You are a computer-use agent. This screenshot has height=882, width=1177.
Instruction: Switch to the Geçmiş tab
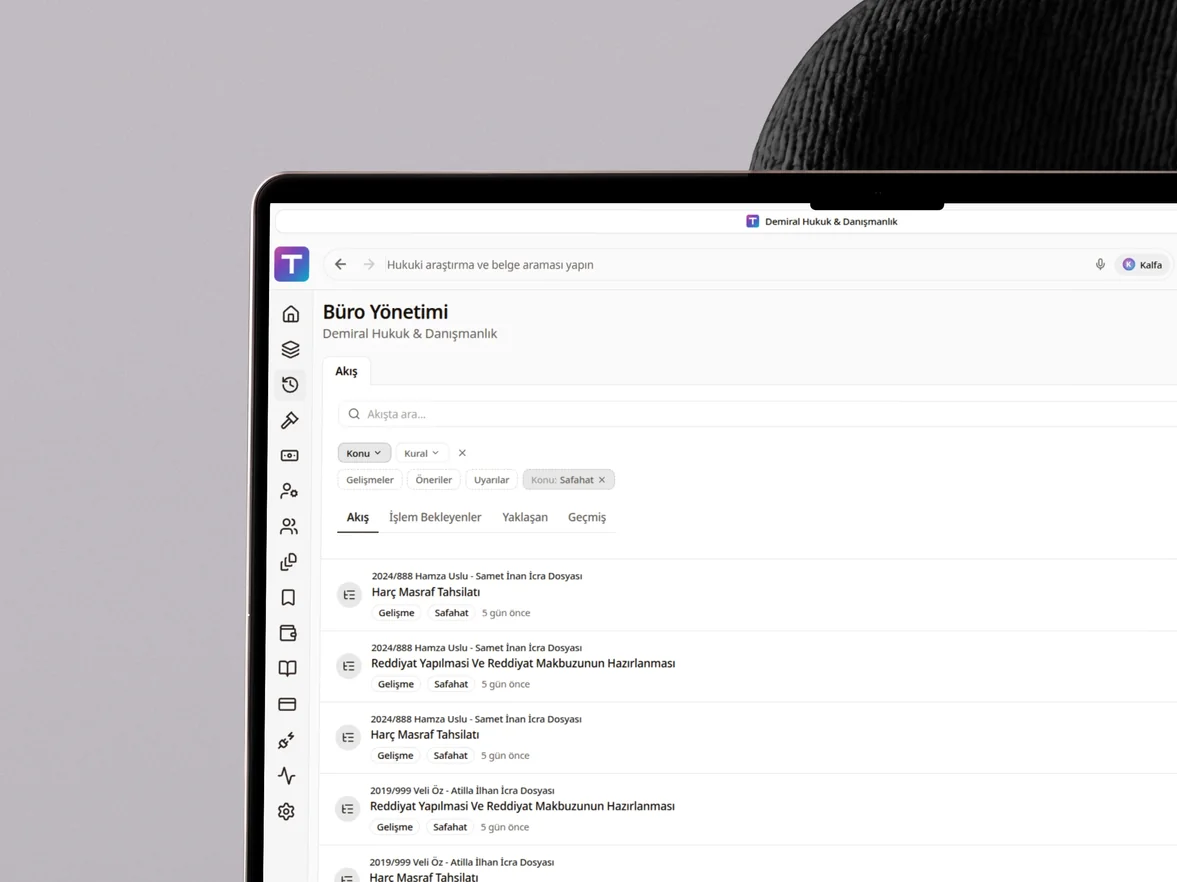pos(587,517)
